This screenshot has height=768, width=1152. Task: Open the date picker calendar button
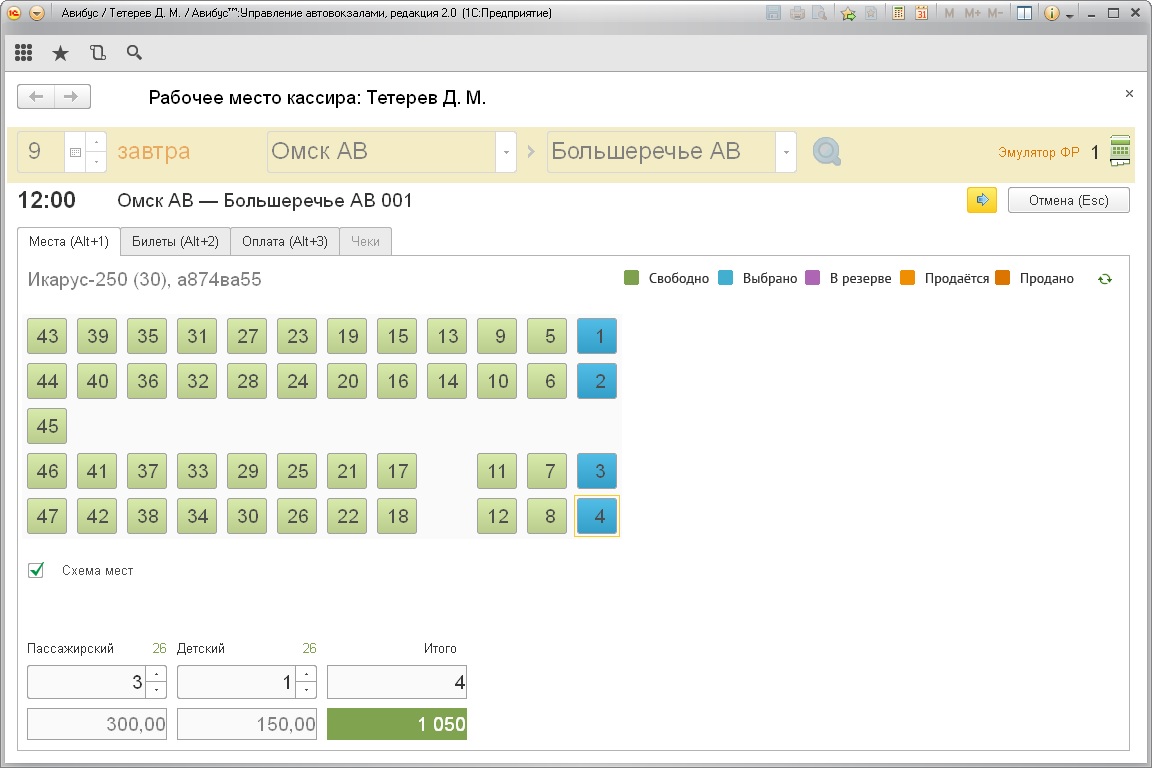point(74,152)
